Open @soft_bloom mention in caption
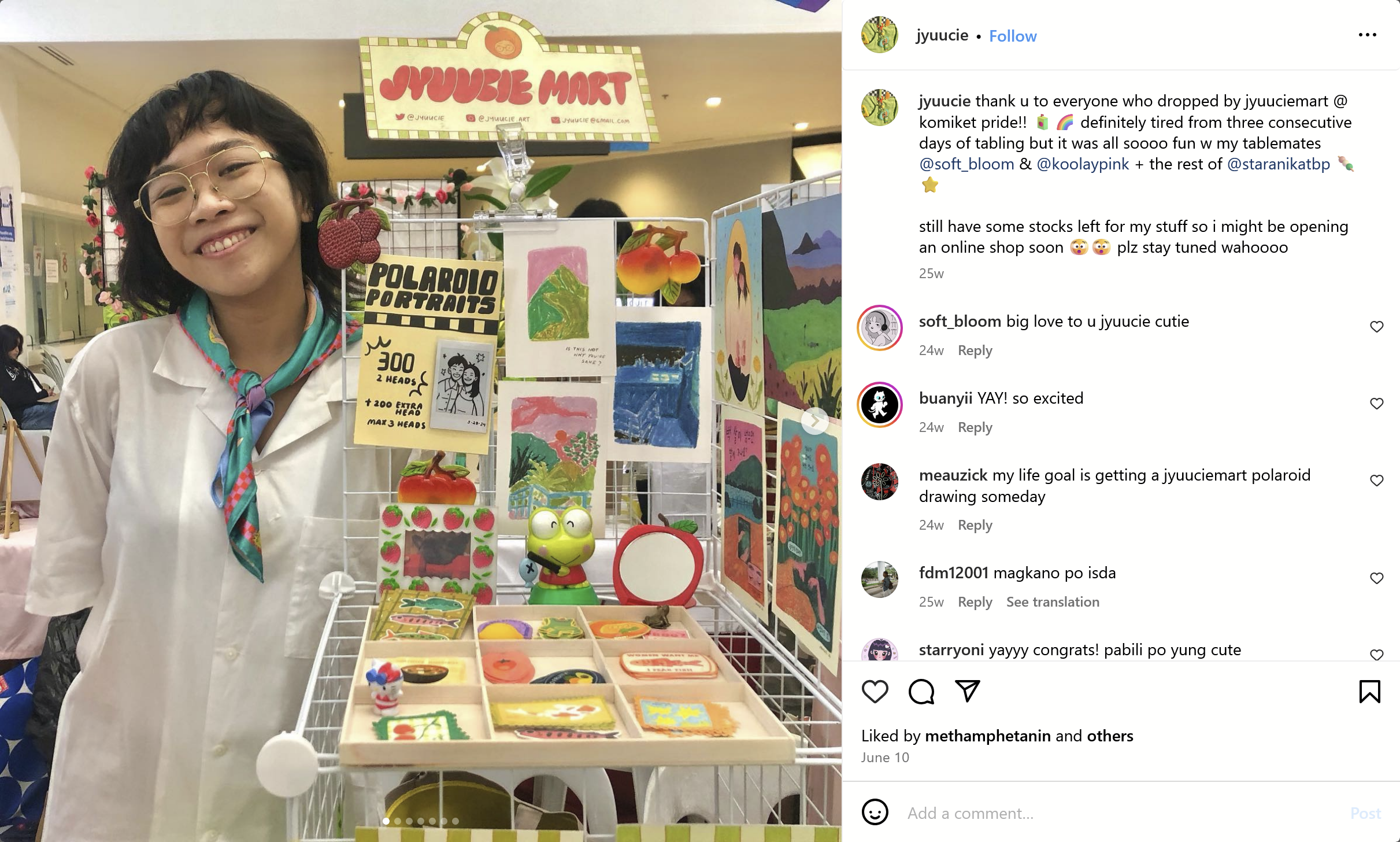Image resolution: width=1400 pixels, height=842 pixels. pyautogui.click(x=966, y=164)
